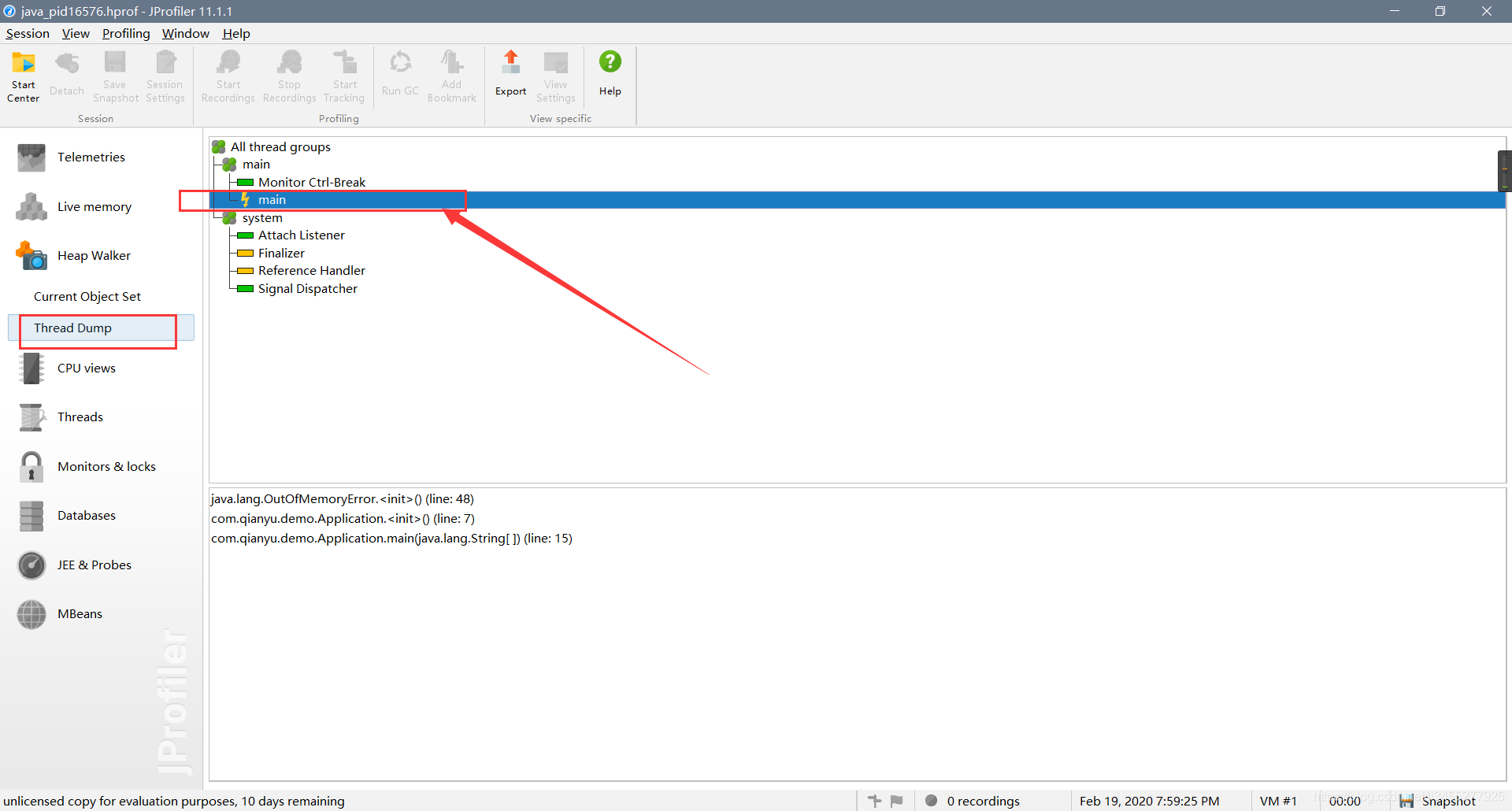1512x811 pixels.
Task: Click VM #1 in status bar
Action: point(1277,801)
